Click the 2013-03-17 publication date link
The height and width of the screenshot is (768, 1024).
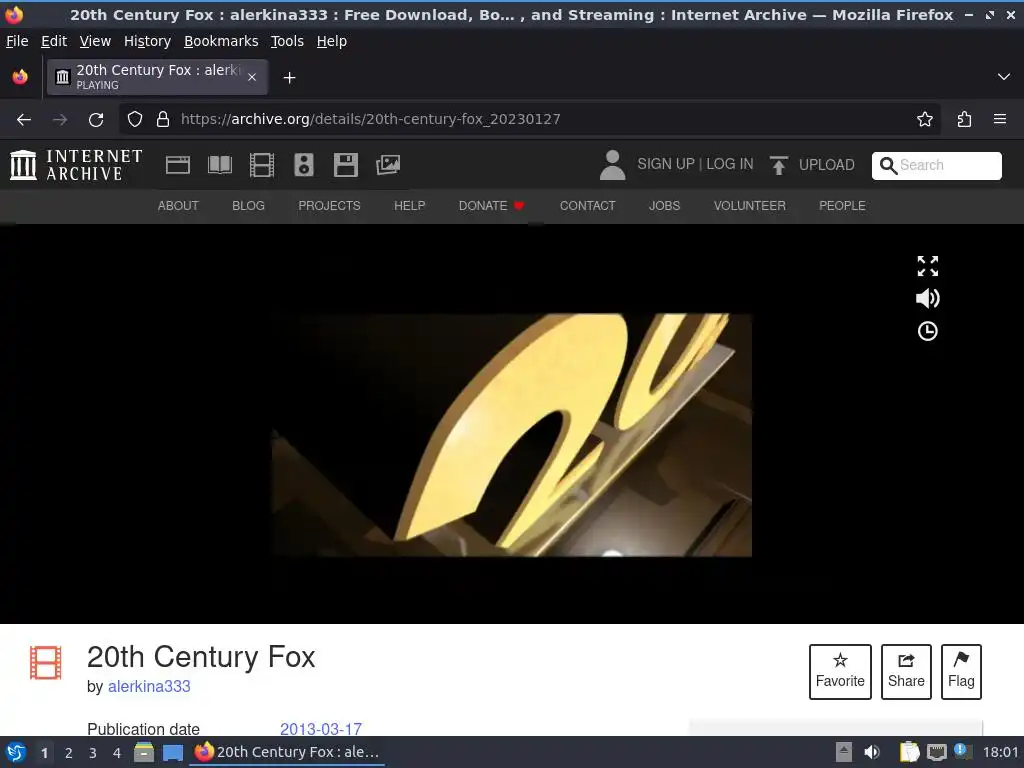click(x=321, y=729)
